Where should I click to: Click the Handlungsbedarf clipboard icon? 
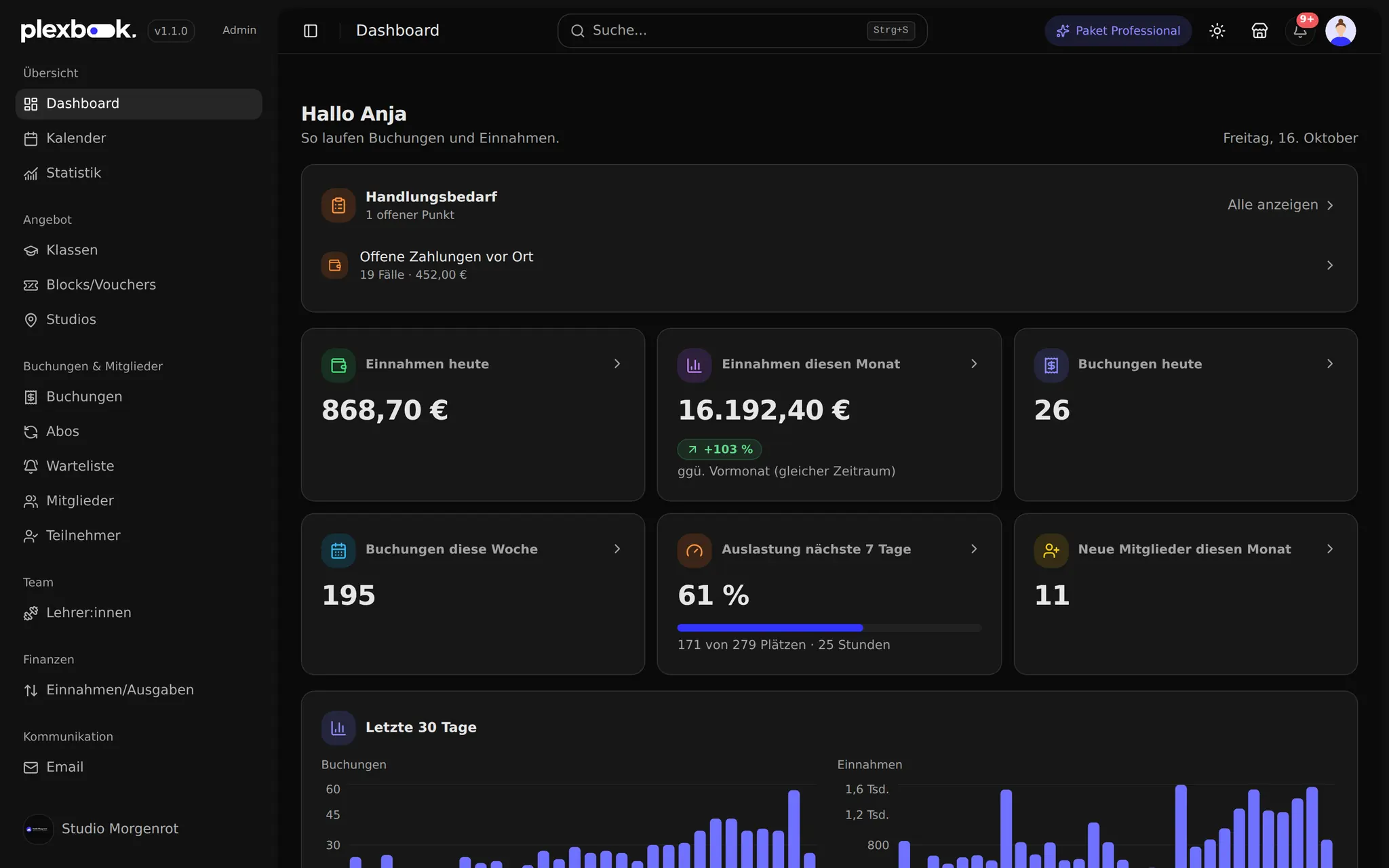point(338,205)
